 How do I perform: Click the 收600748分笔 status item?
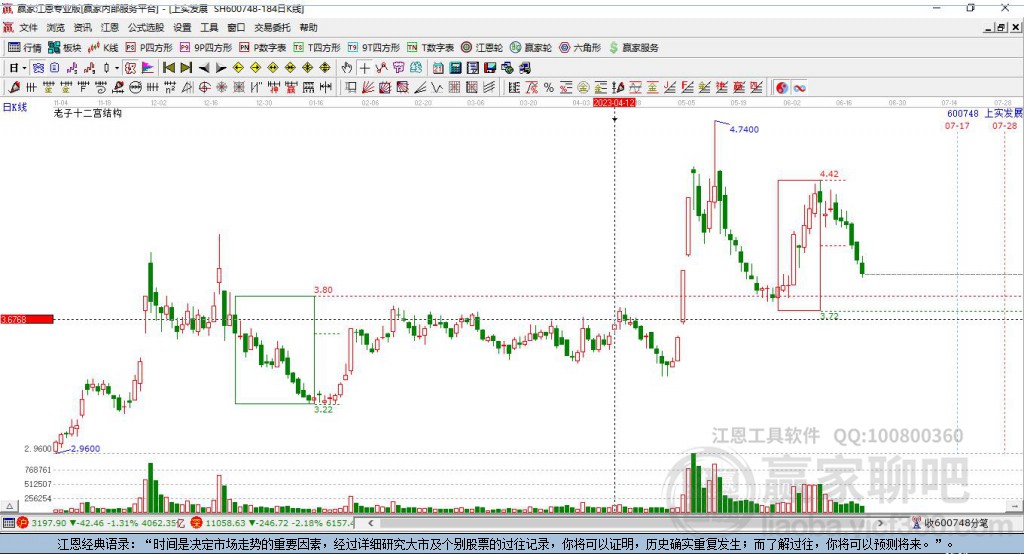pyautogui.click(x=950, y=523)
